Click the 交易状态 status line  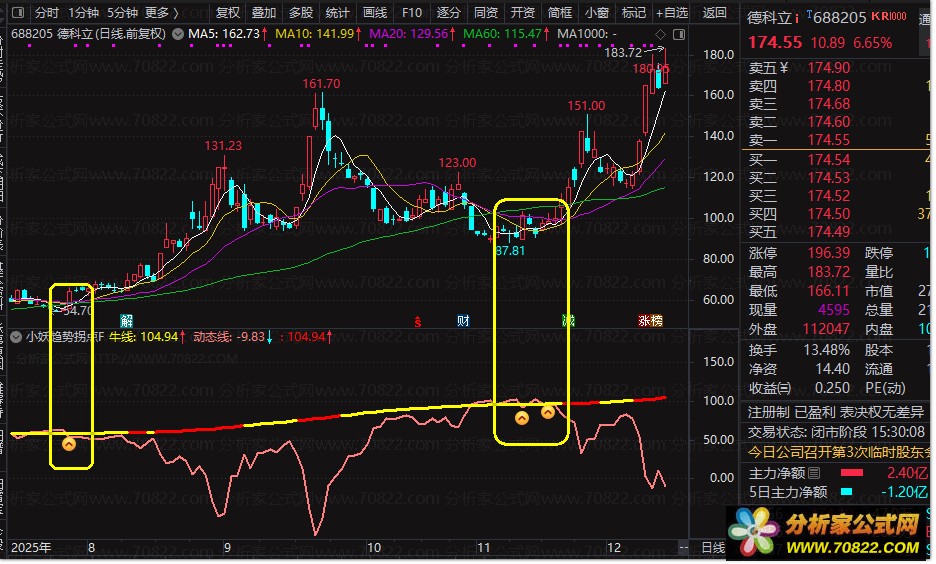[836, 432]
